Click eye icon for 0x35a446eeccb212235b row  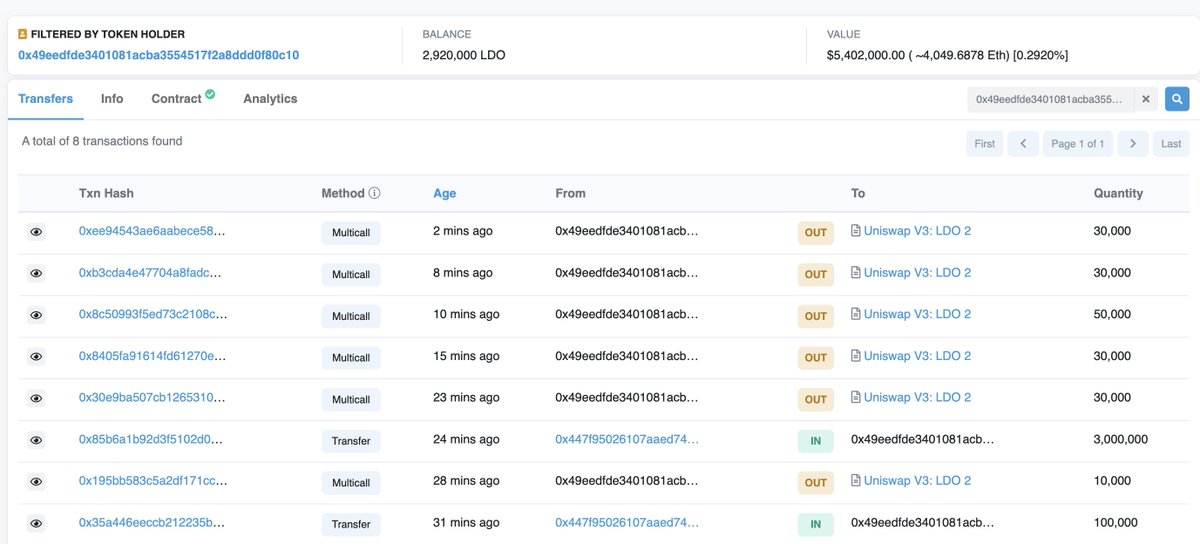(x=36, y=524)
